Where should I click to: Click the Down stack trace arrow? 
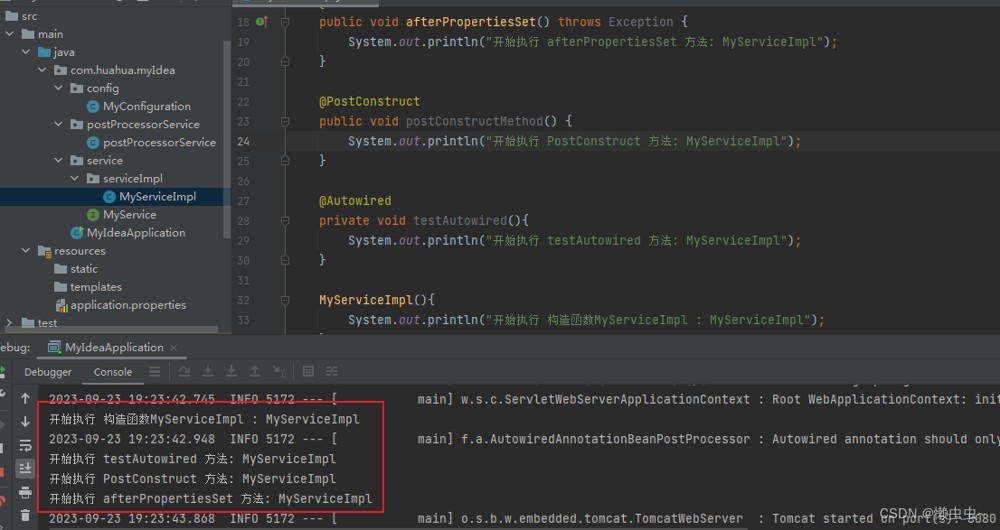(x=25, y=422)
